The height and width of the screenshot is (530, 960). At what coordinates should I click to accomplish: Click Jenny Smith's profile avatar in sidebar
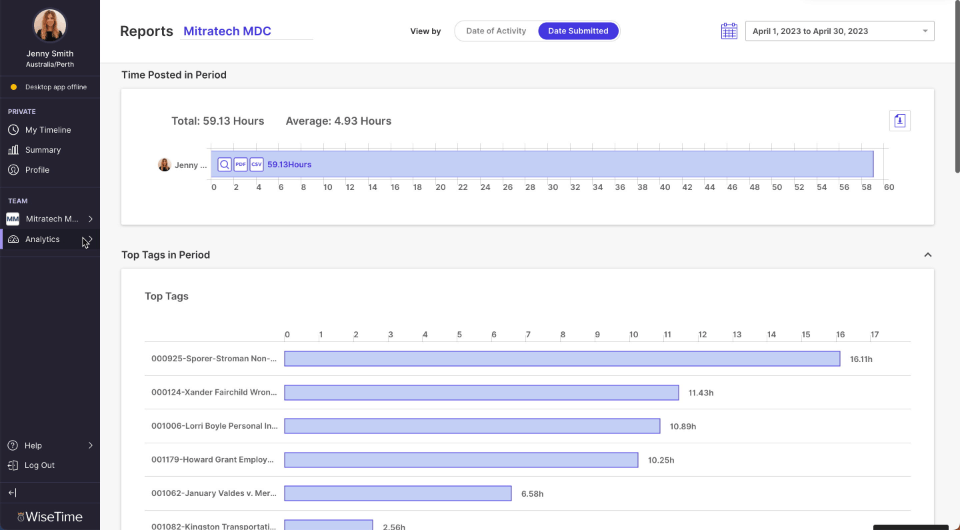click(x=50, y=25)
